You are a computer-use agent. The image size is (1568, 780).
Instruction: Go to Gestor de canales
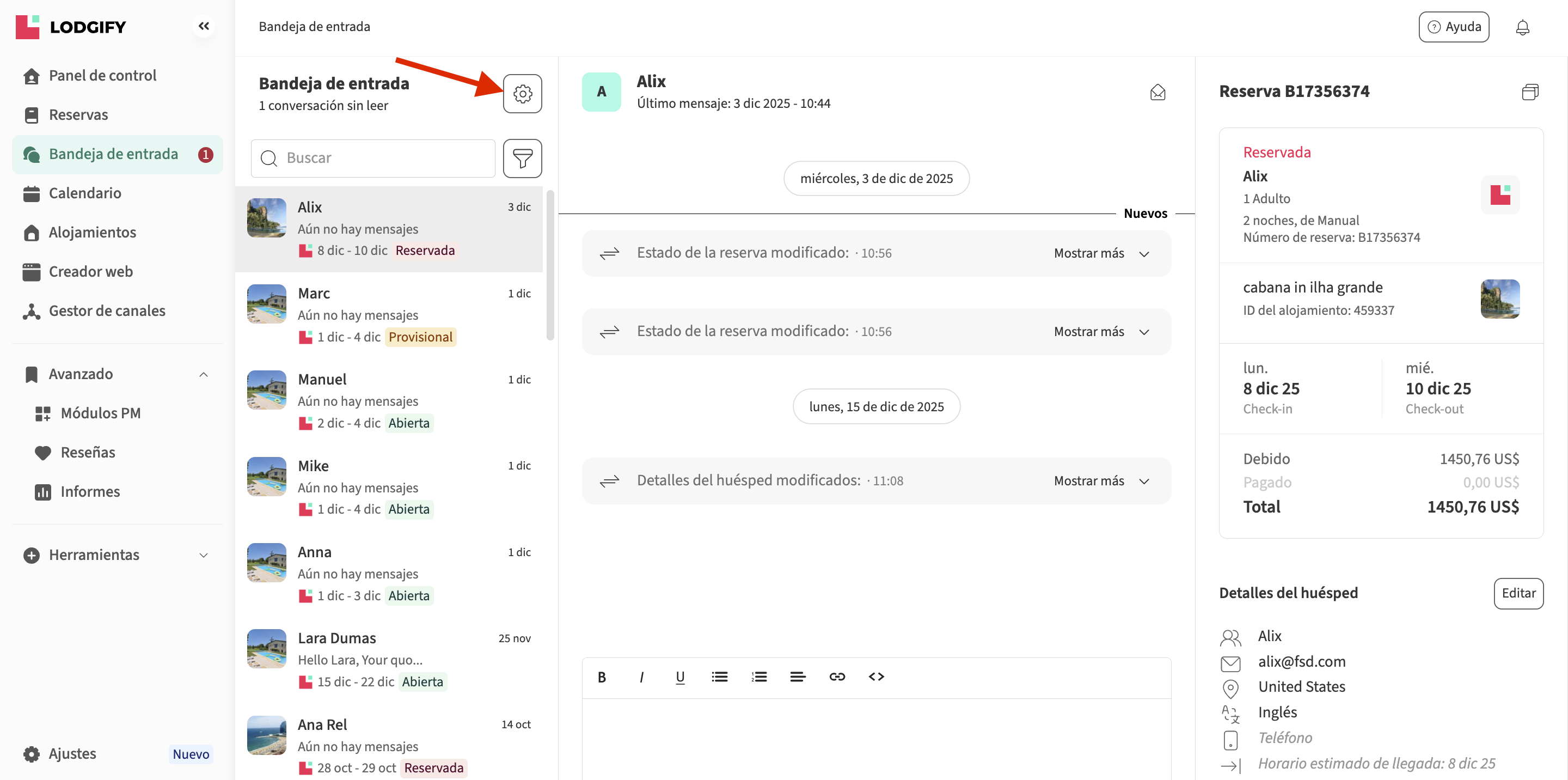(x=107, y=310)
